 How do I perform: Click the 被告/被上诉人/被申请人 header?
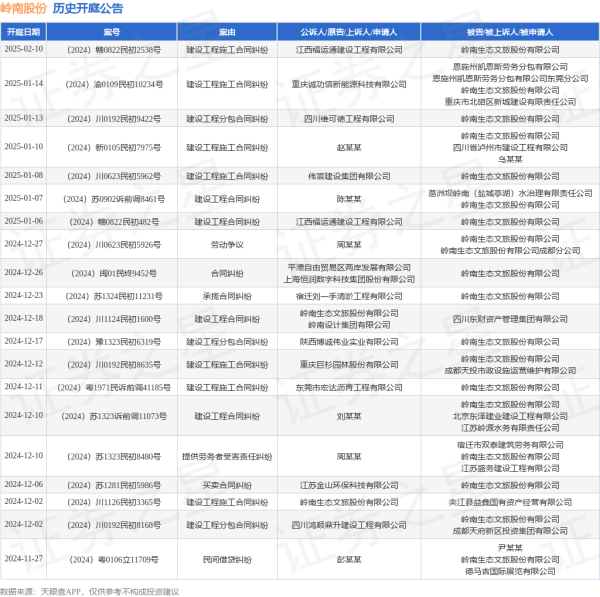point(510,32)
